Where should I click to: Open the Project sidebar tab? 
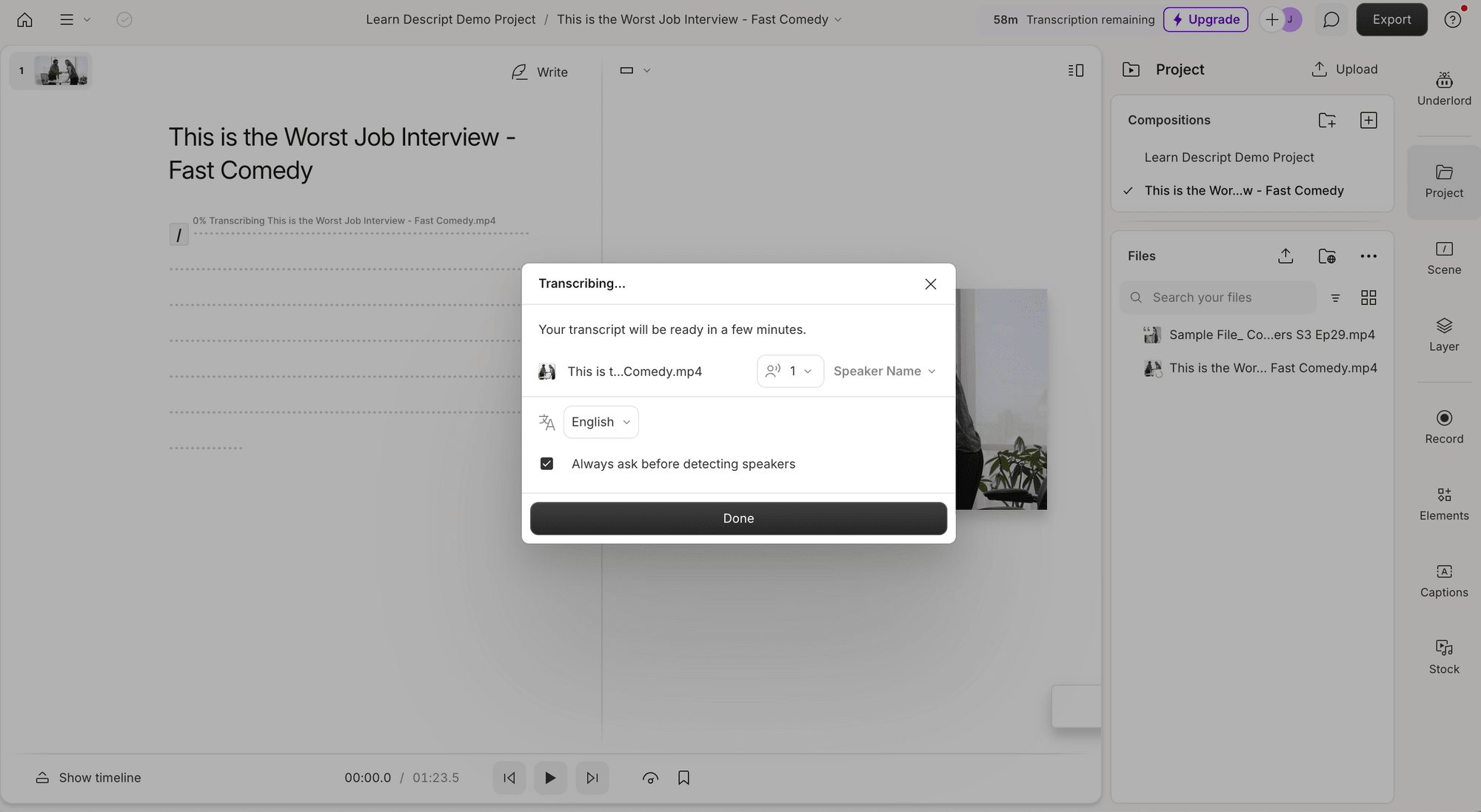coord(1444,181)
